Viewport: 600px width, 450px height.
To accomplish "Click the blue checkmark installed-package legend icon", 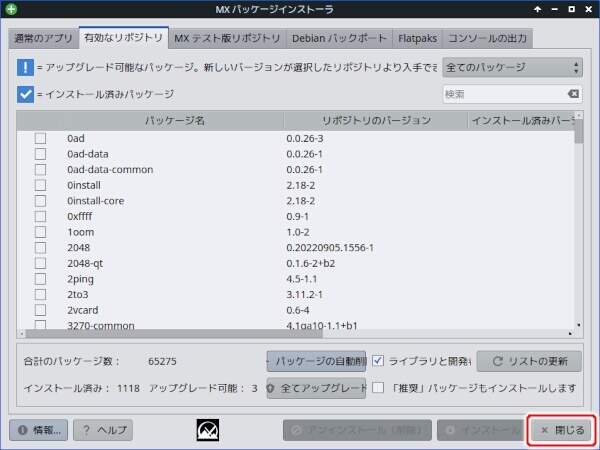I will pyautogui.click(x=25, y=94).
